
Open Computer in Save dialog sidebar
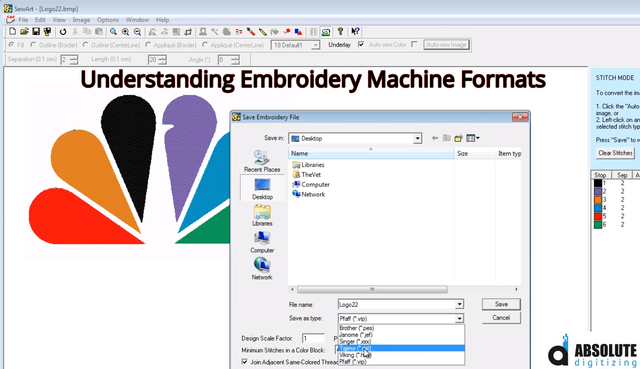point(262,242)
